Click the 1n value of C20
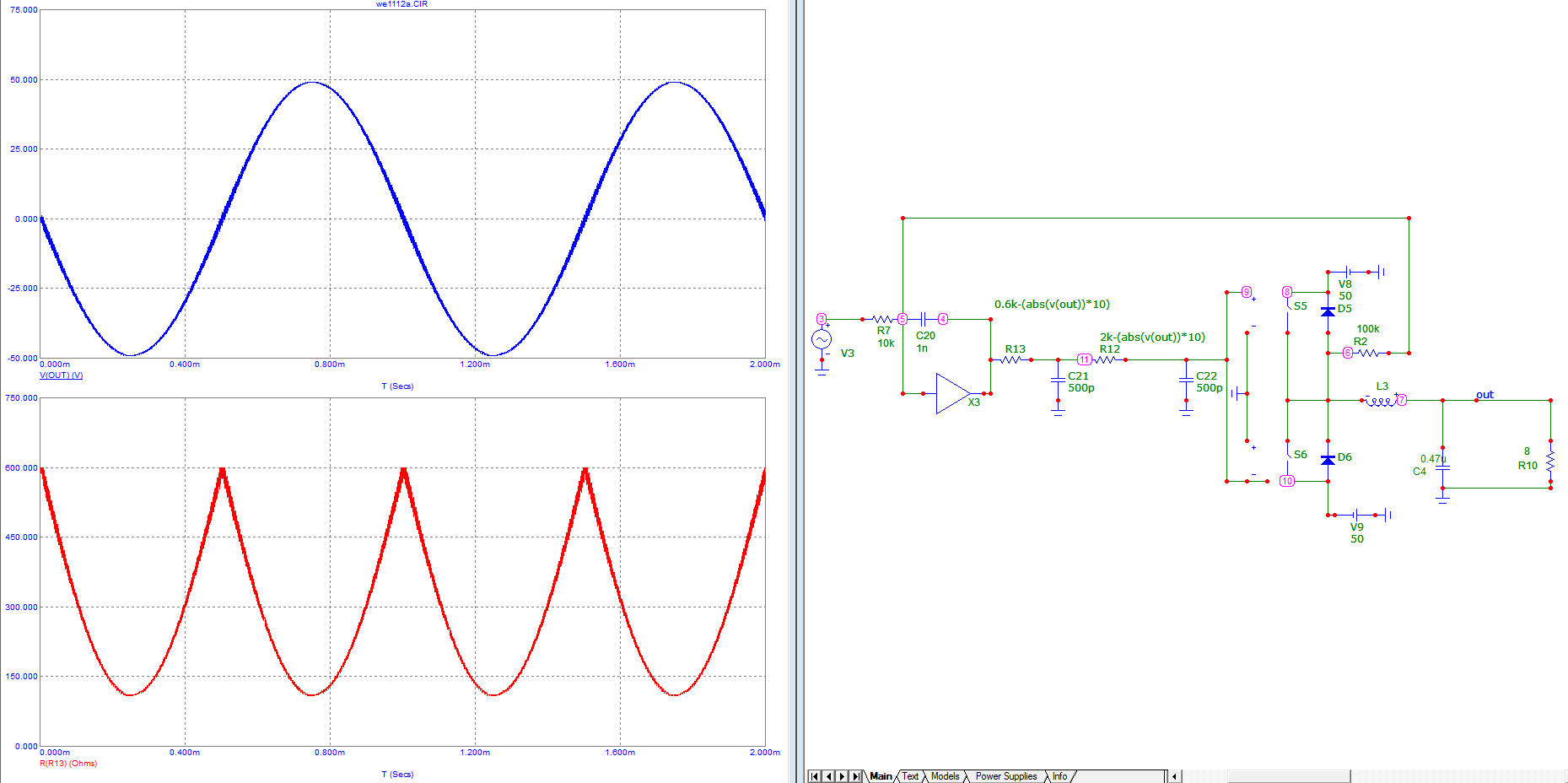 pos(922,348)
